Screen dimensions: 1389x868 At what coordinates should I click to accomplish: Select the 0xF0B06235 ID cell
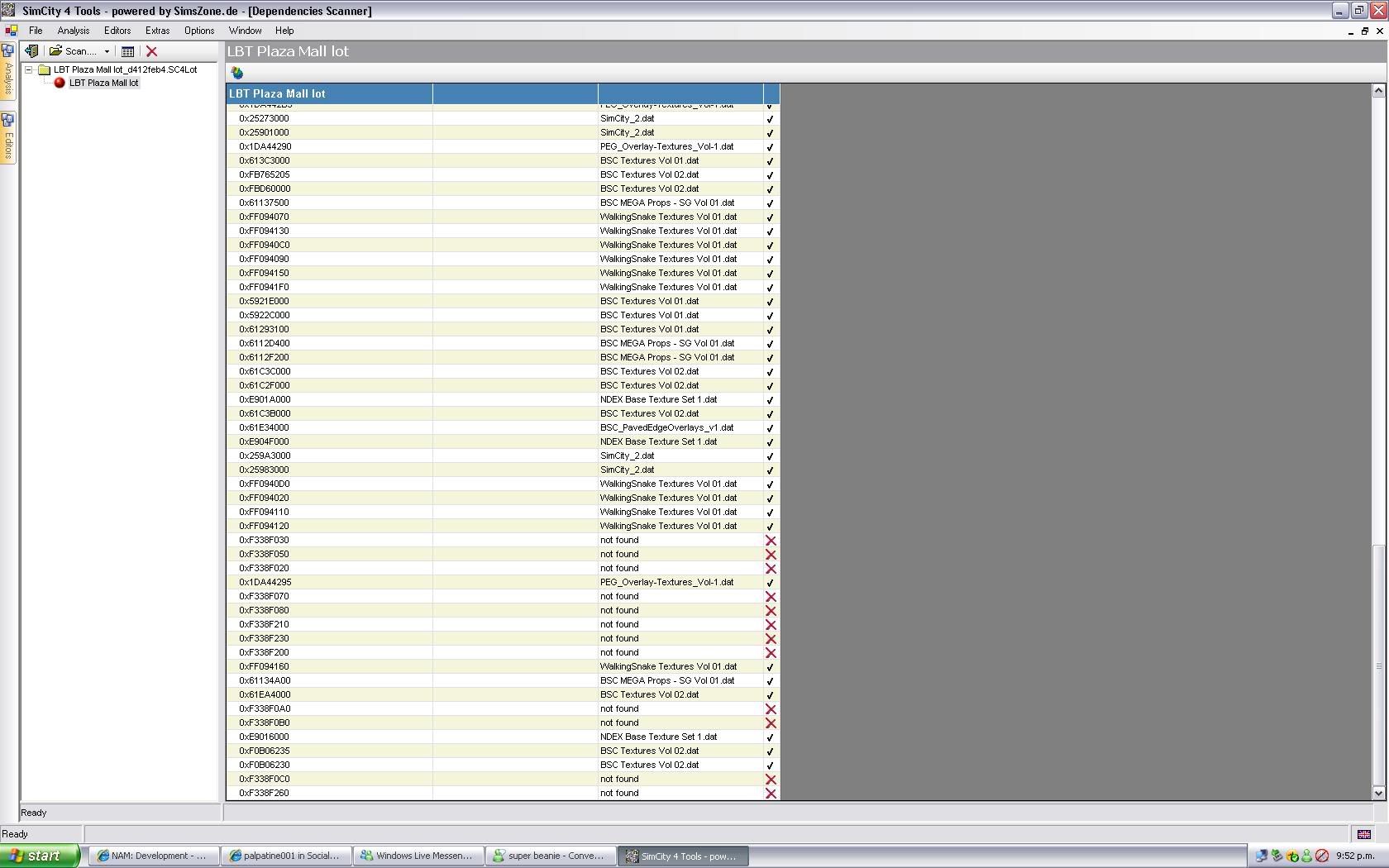pos(265,751)
